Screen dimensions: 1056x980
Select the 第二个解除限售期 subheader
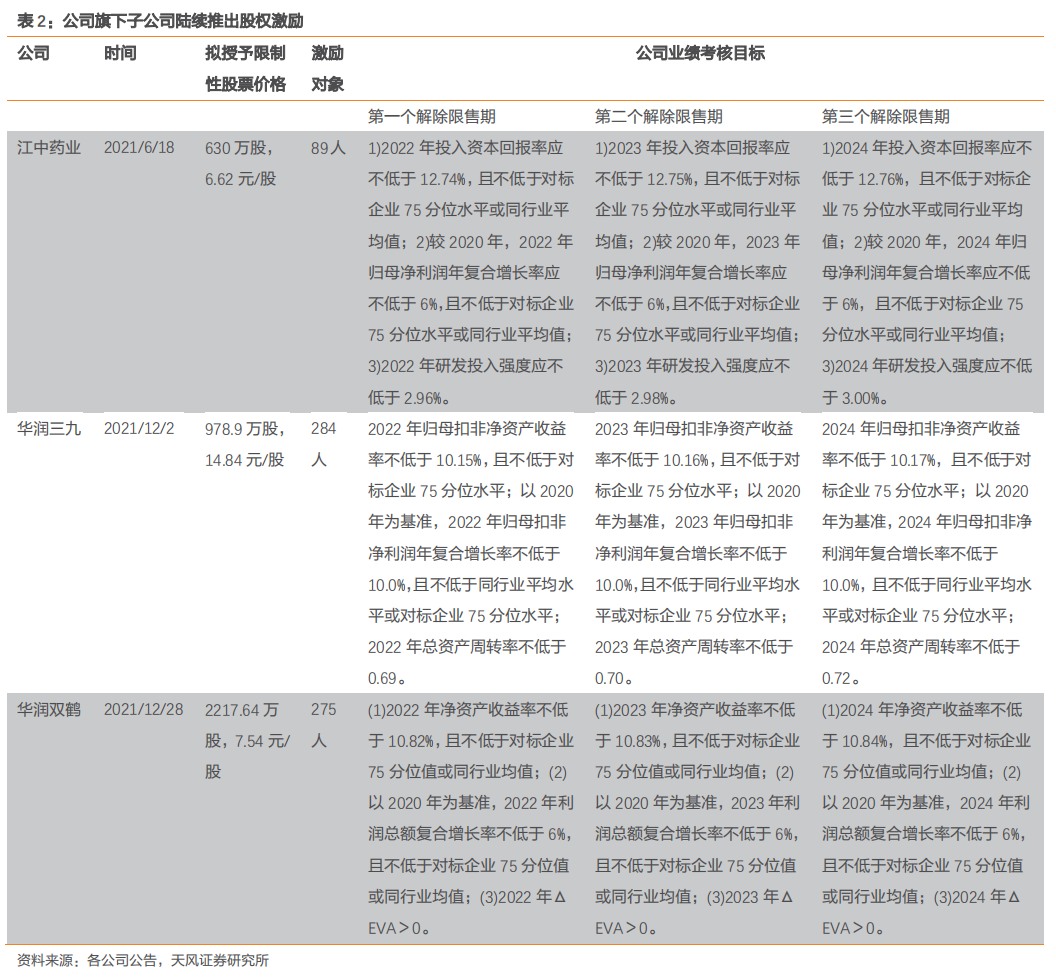click(x=659, y=117)
